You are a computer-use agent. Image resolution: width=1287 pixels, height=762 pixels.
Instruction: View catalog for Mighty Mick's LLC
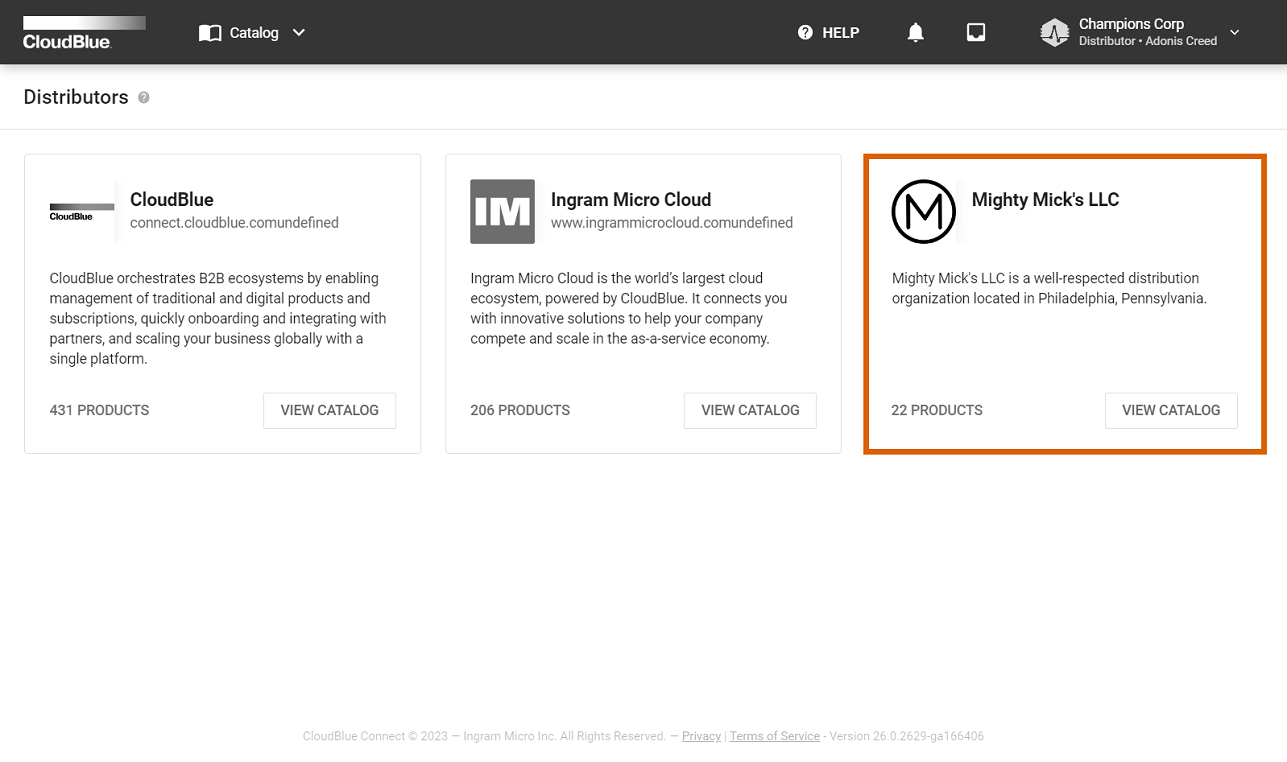[x=1170, y=410]
